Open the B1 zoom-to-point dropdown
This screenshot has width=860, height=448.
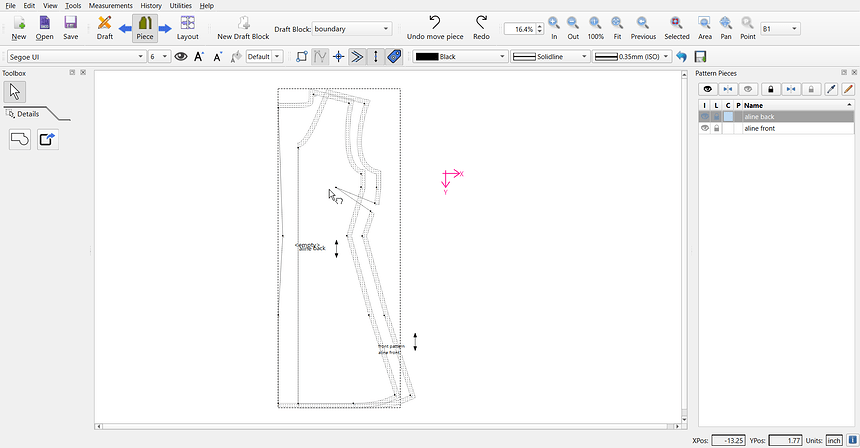pyautogui.click(x=780, y=29)
